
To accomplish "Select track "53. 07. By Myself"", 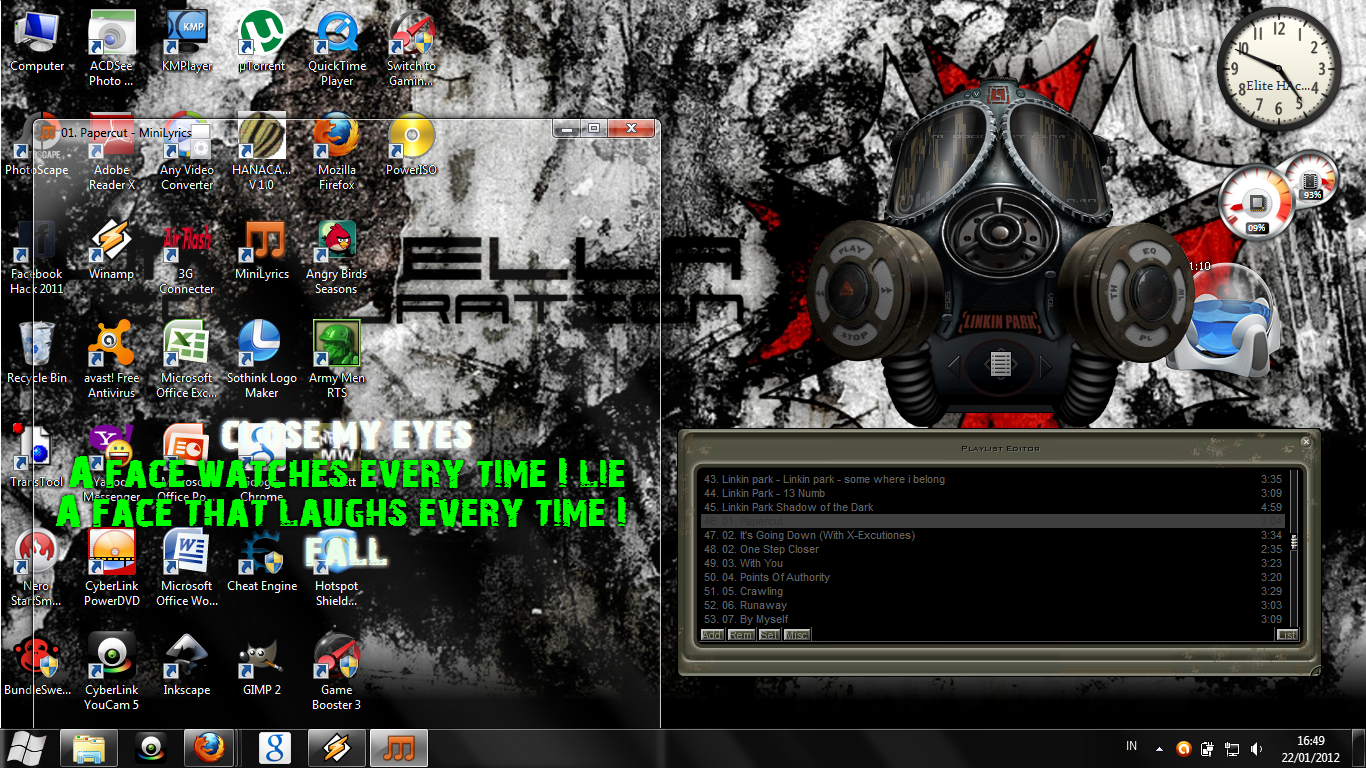I will coord(993,619).
